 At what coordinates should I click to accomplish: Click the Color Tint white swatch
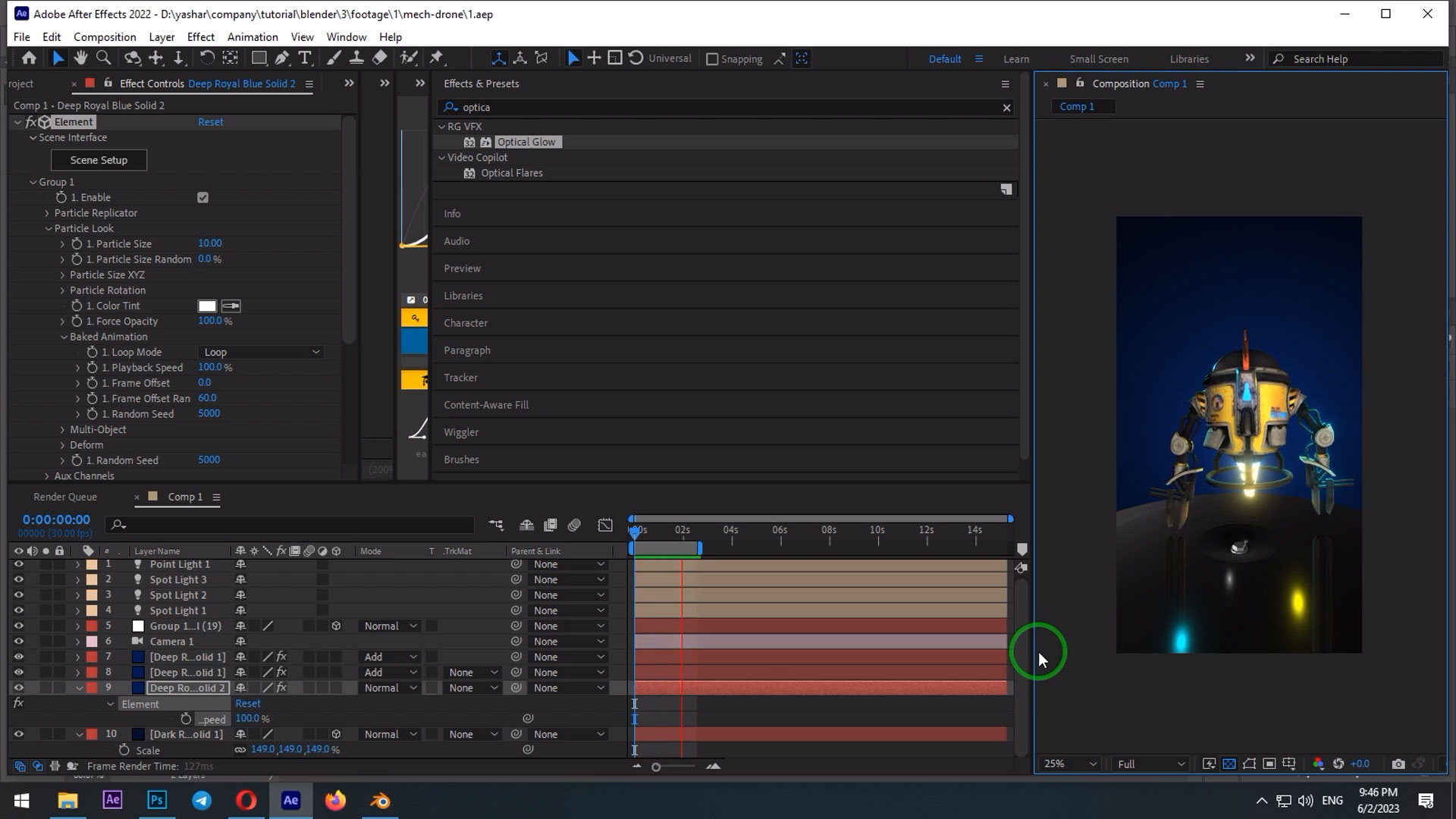click(x=207, y=306)
